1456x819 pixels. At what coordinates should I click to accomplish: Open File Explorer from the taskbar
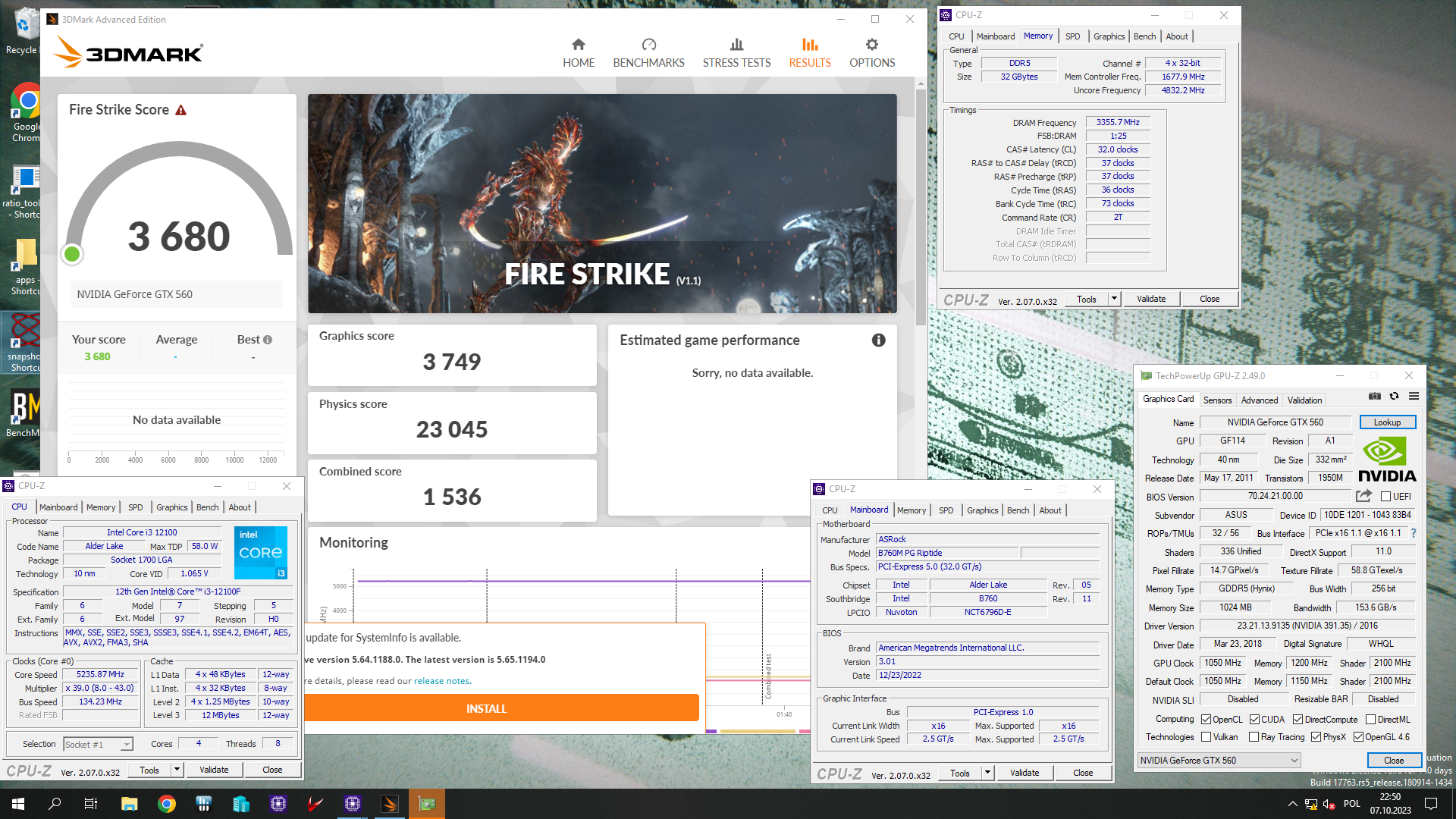tap(130, 804)
